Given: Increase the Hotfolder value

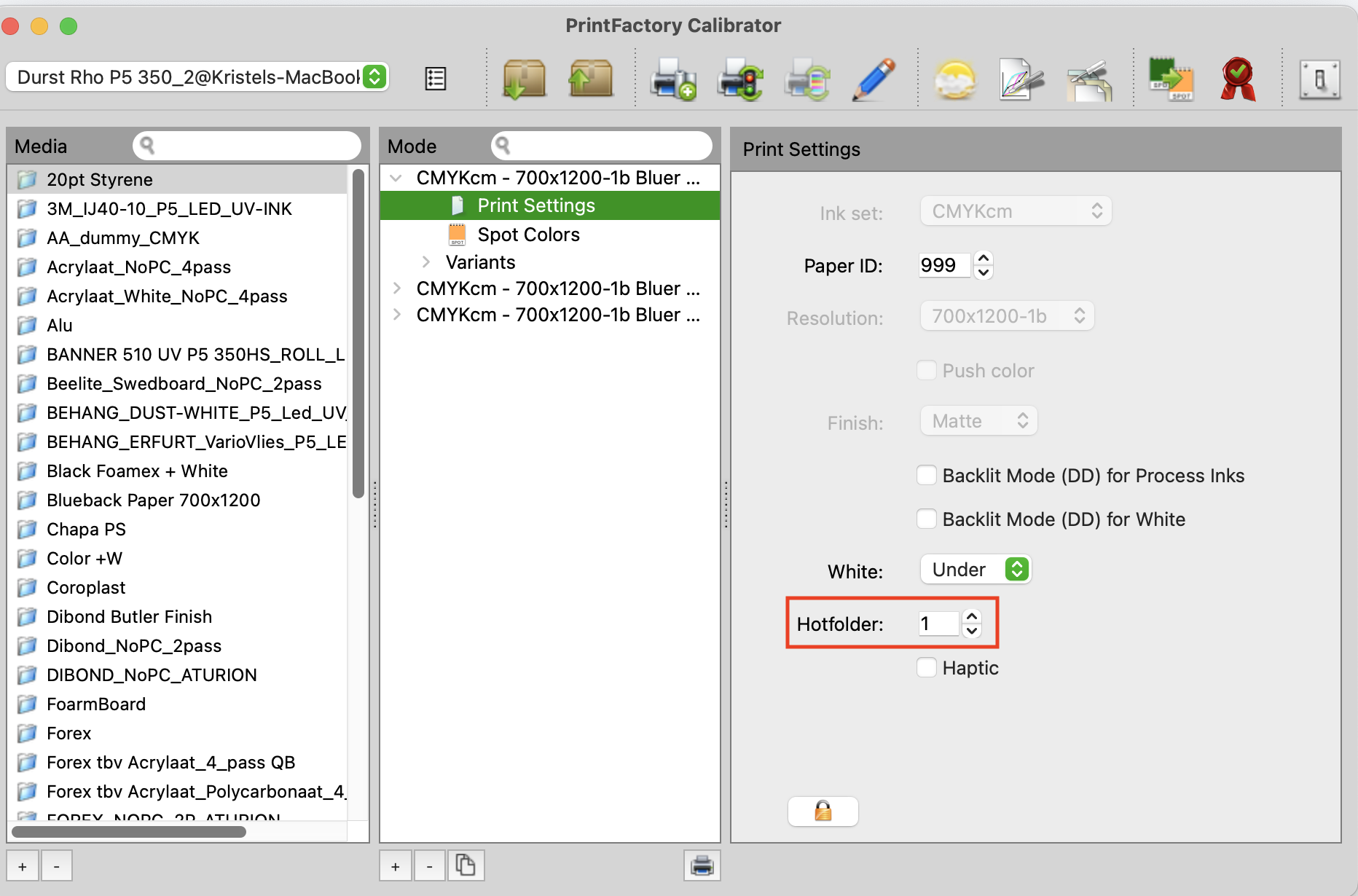Looking at the screenshot, I should coord(972,616).
